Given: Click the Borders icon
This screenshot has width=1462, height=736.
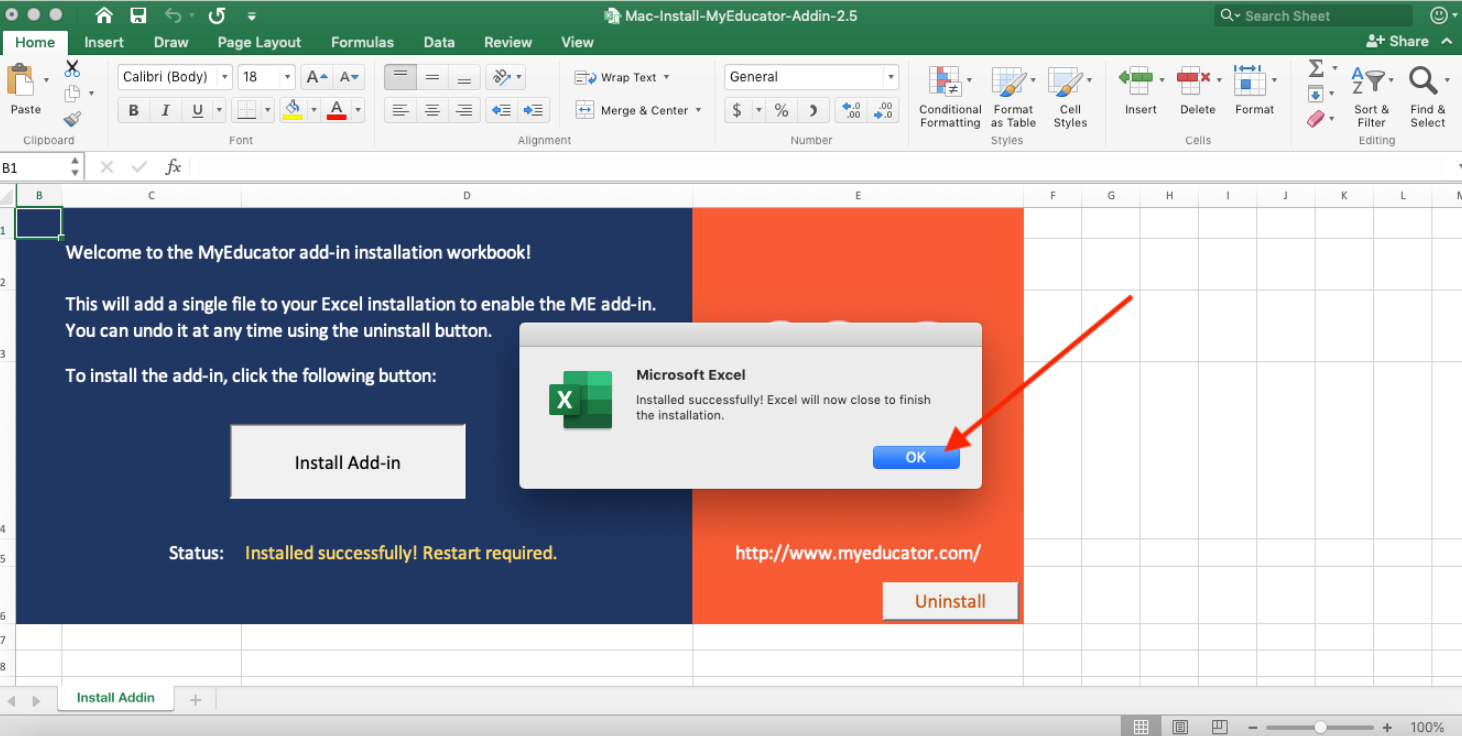Looking at the screenshot, I should point(247,110).
